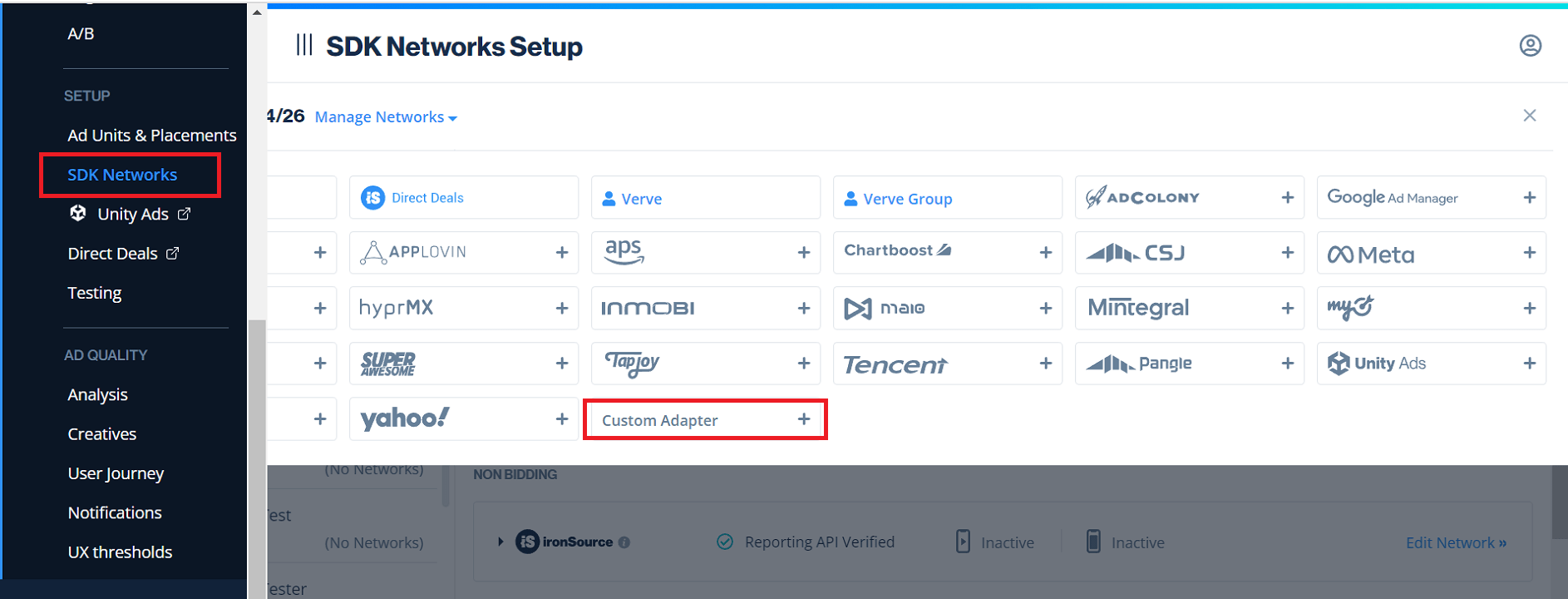Click the sidebar scroll up arrow
Screen dimensions: 1568x599
click(257, 12)
